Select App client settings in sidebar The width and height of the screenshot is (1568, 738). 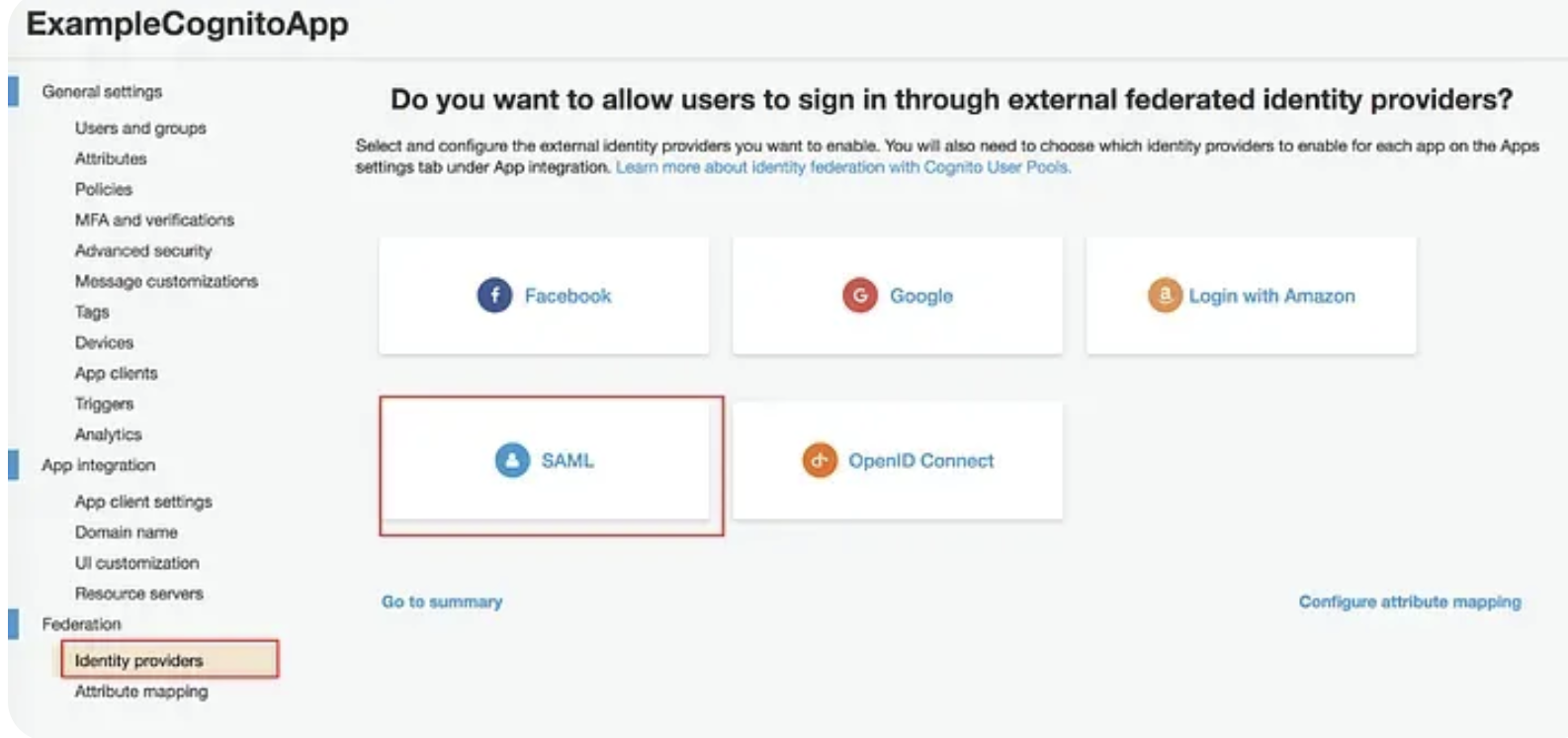point(143,502)
